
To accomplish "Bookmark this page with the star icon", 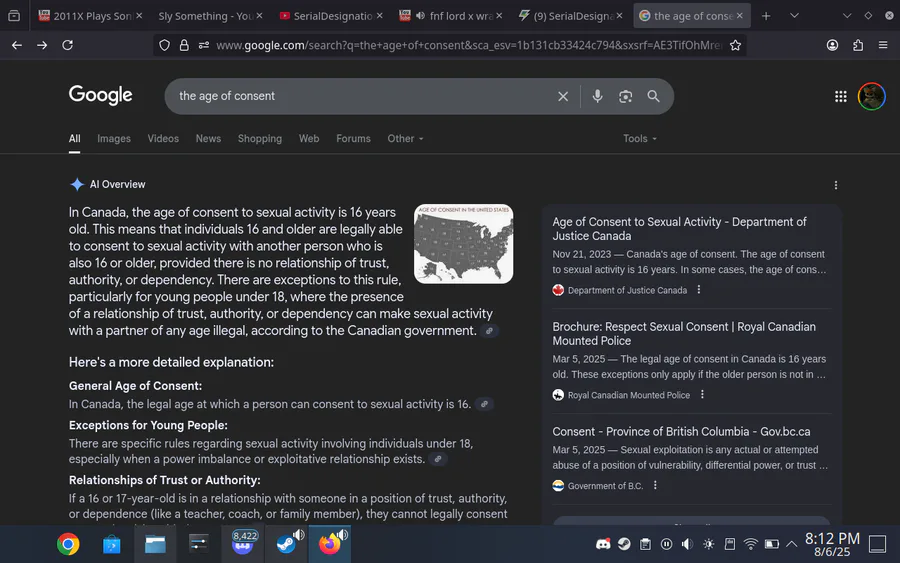I will point(735,45).
